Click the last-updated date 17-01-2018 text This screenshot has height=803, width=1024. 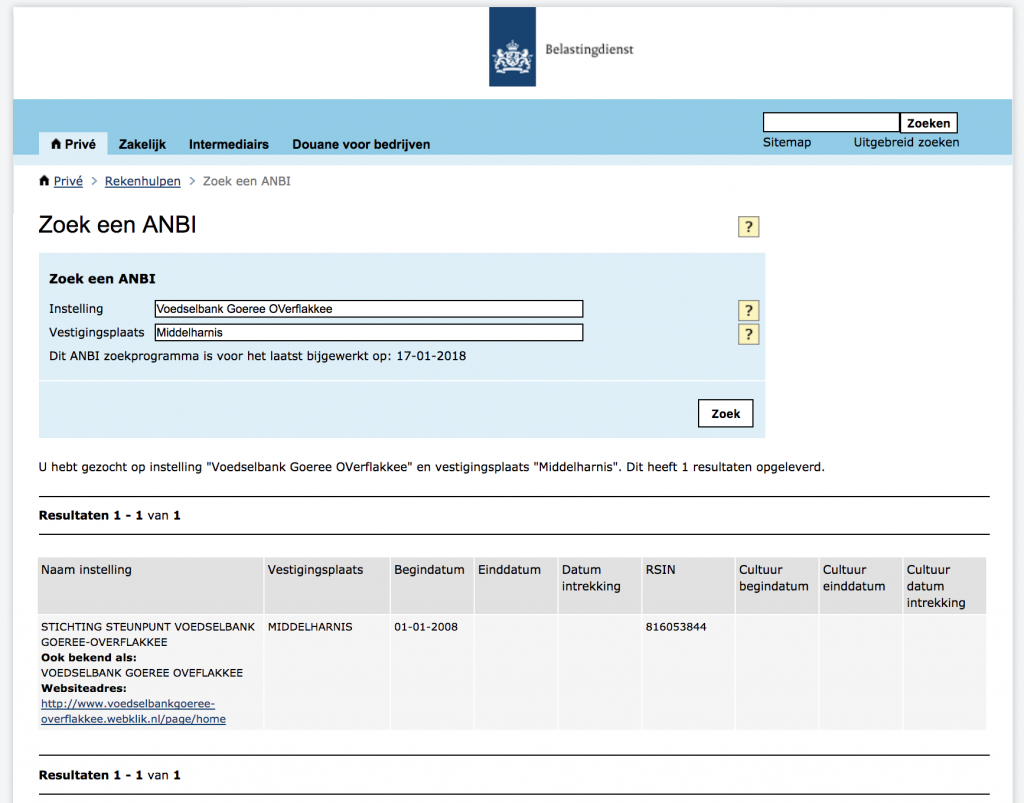(x=431, y=356)
